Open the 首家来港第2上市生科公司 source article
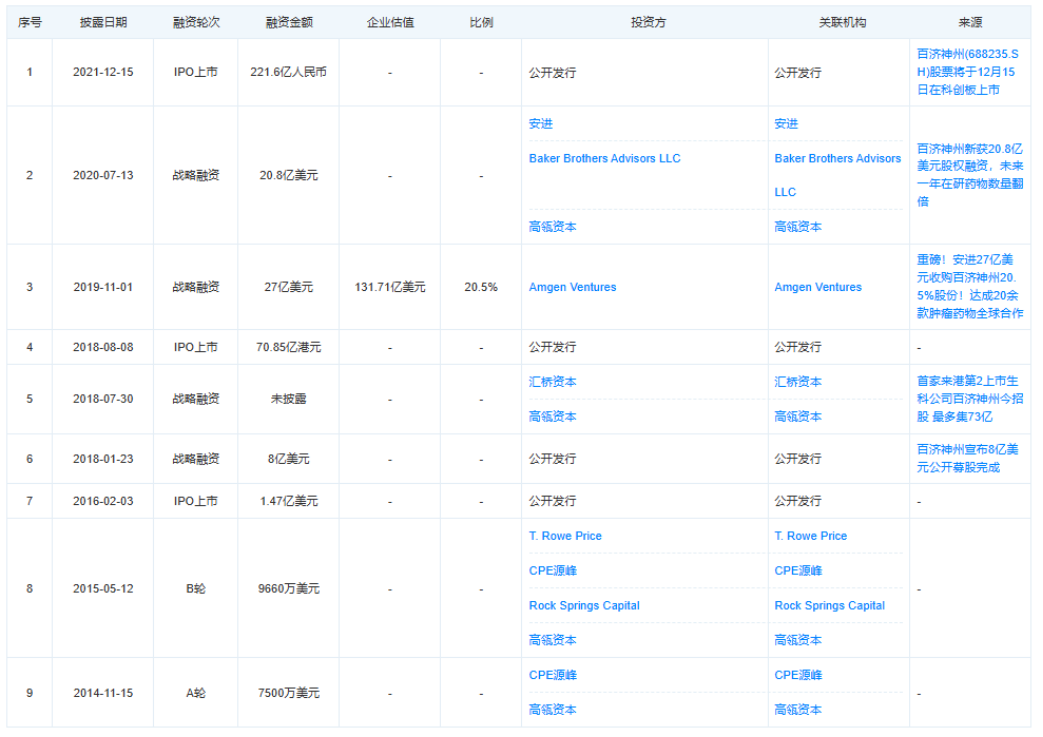1043x737 pixels. pyautogui.click(x=969, y=398)
